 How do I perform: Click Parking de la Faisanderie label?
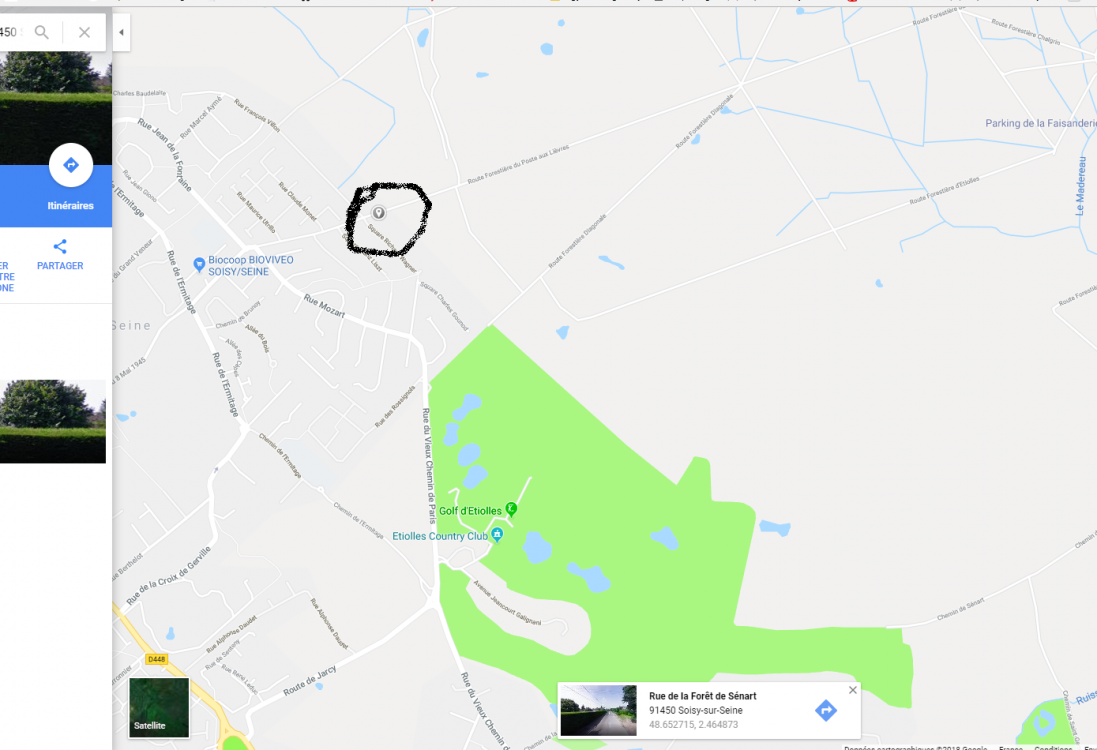(1041, 123)
